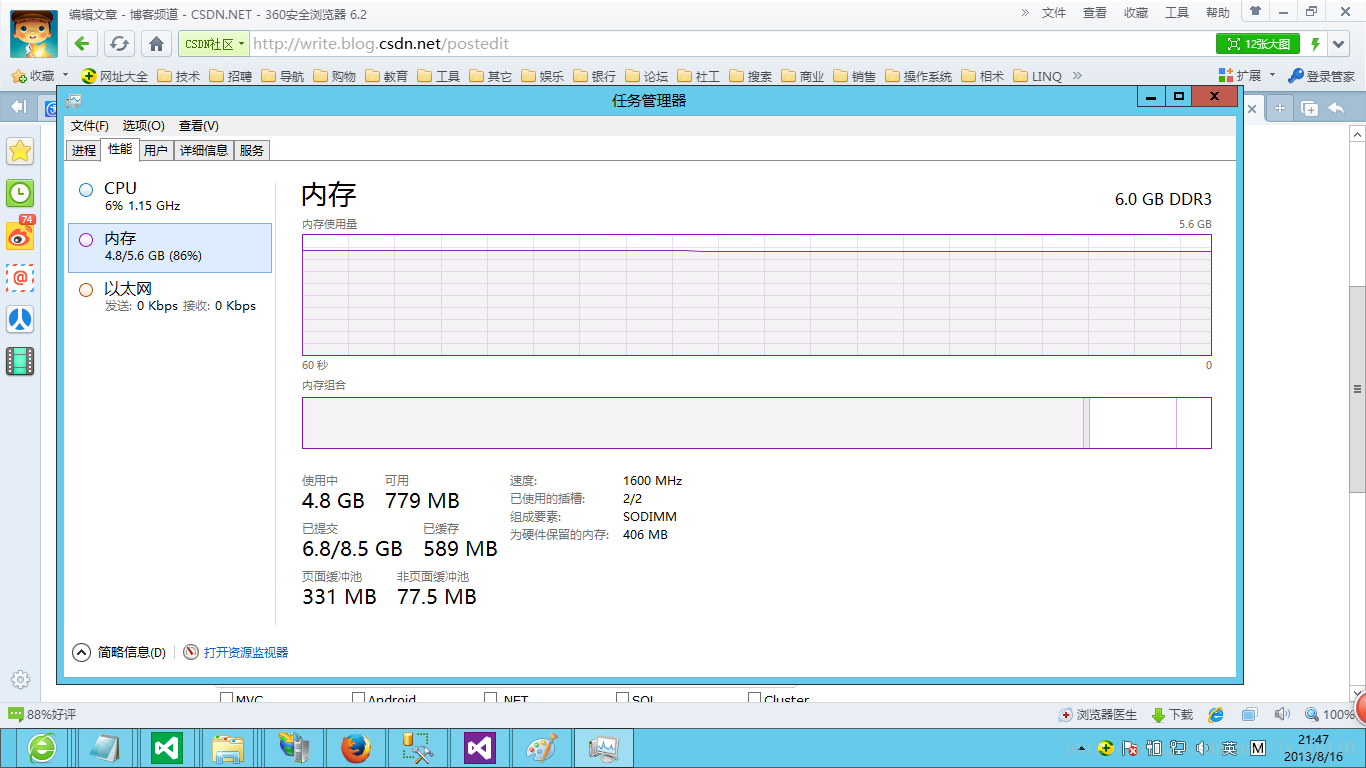The image size is (1366, 768).
Task: Click the browser address URL field
Action: click(730, 44)
